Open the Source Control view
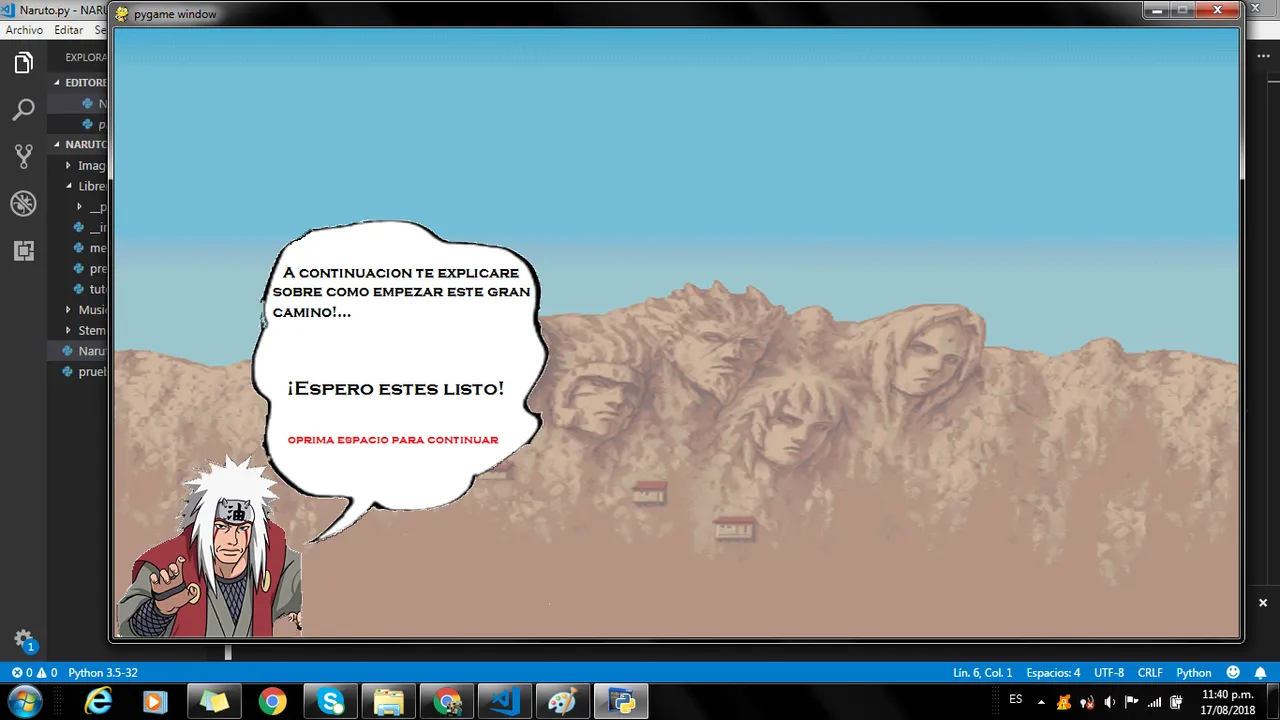The width and height of the screenshot is (1280, 720). 23,156
